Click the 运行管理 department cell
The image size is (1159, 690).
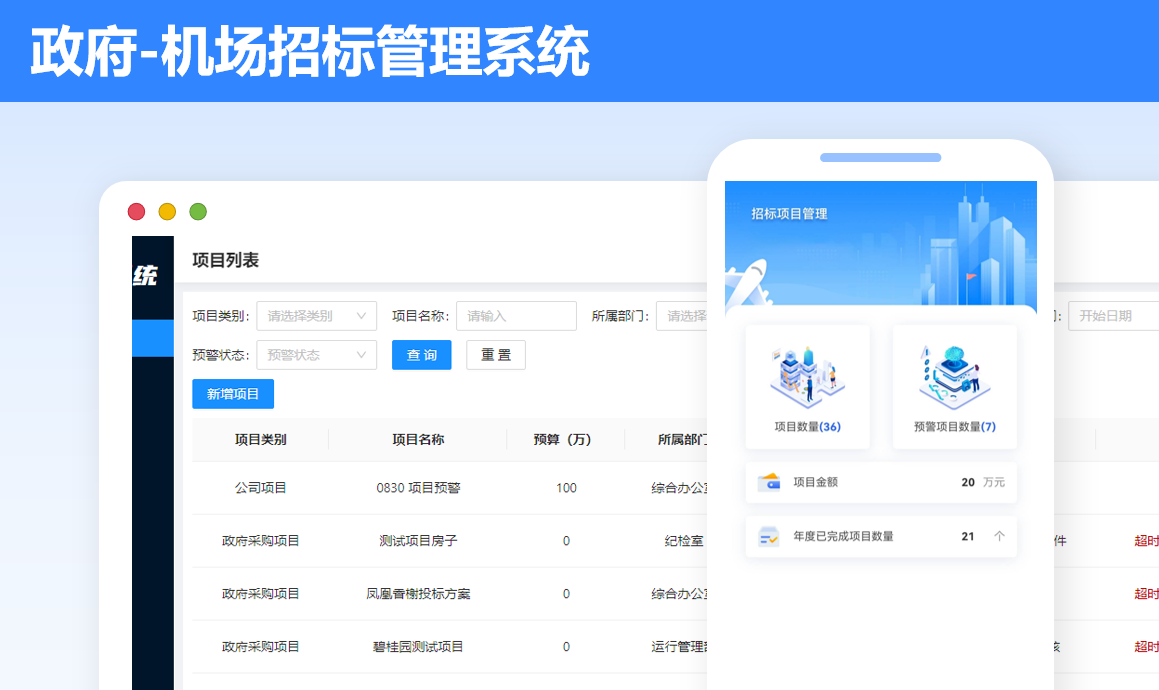[x=679, y=647]
